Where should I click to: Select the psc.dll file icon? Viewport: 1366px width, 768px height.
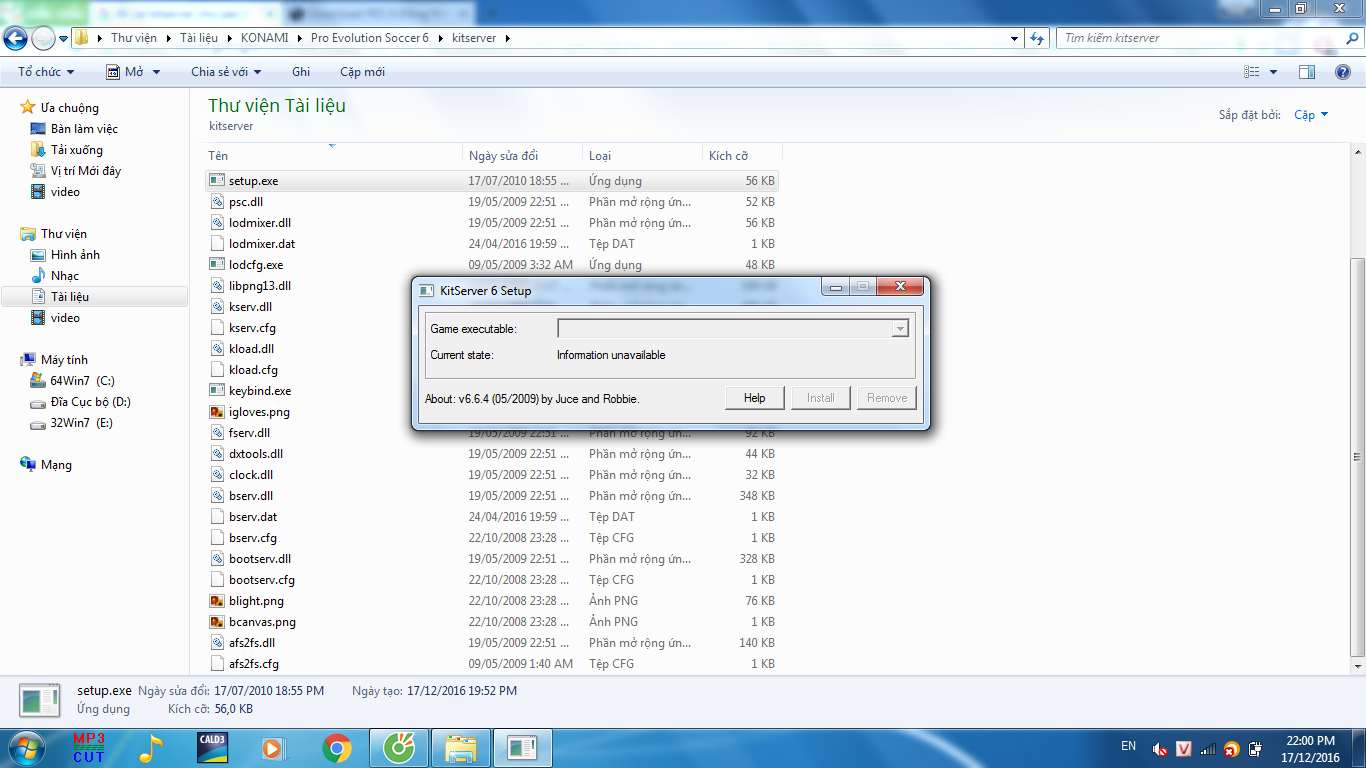pyautogui.click(x=217, y=202)
